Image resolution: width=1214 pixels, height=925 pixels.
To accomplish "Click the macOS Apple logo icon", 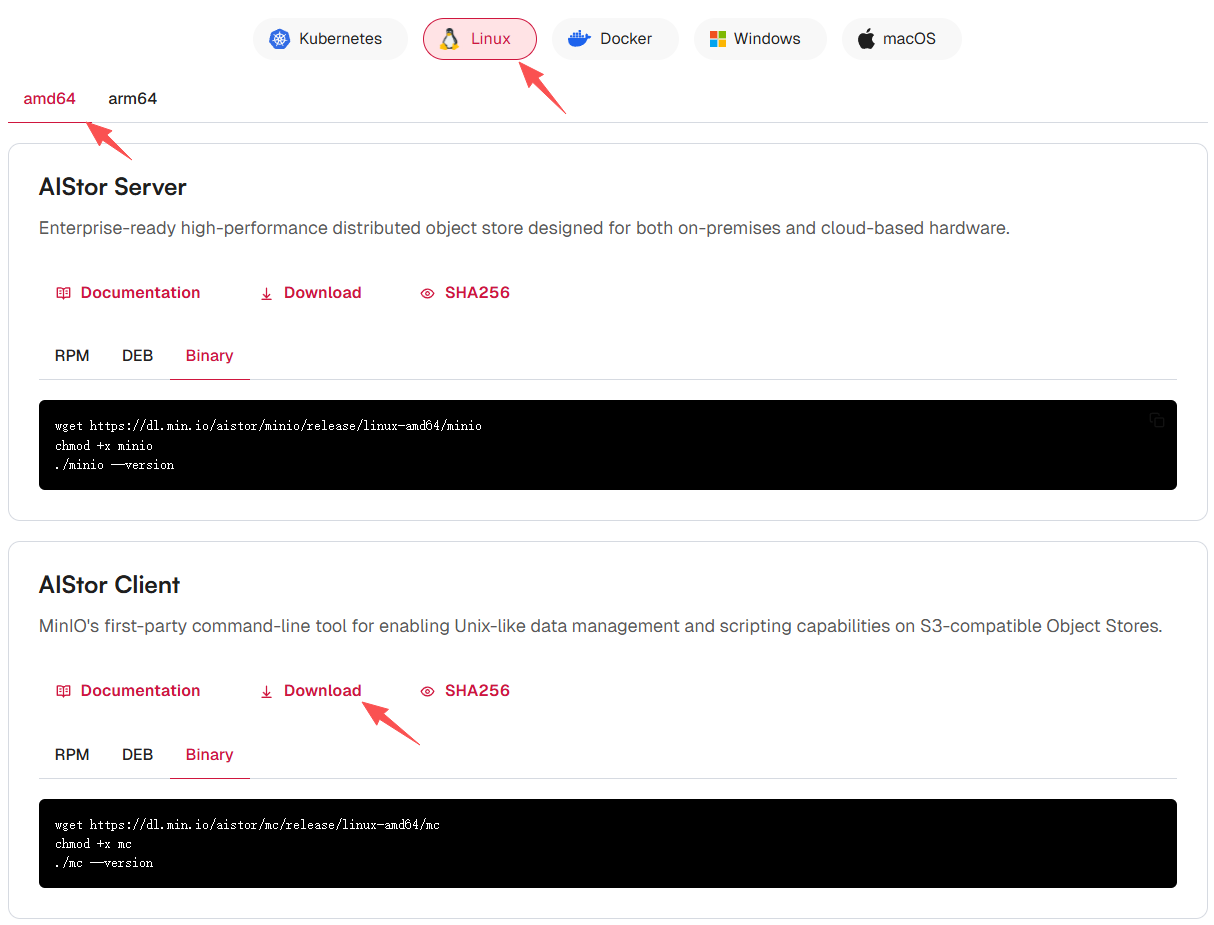I will [x=866, y=39].
